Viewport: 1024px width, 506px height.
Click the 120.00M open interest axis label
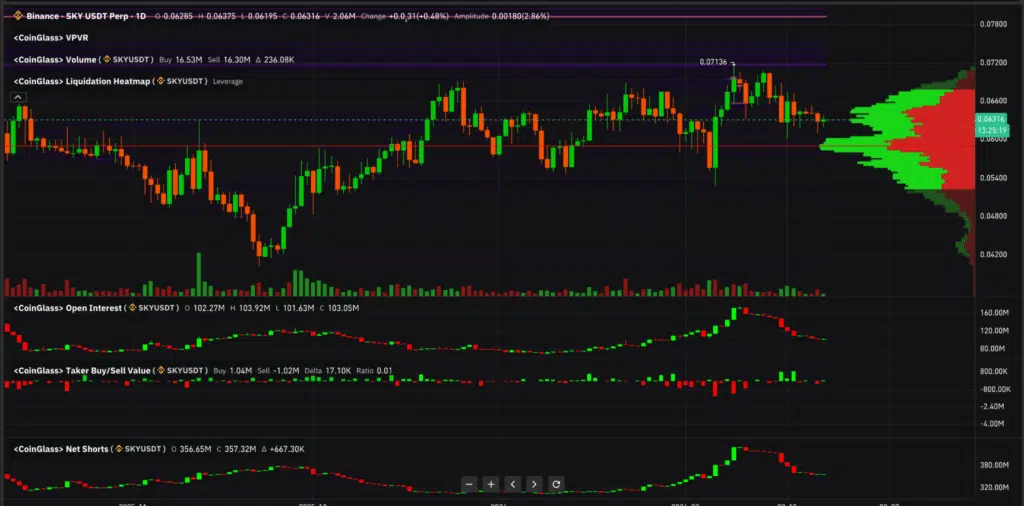pyautogui.click(x=994, y=331)
